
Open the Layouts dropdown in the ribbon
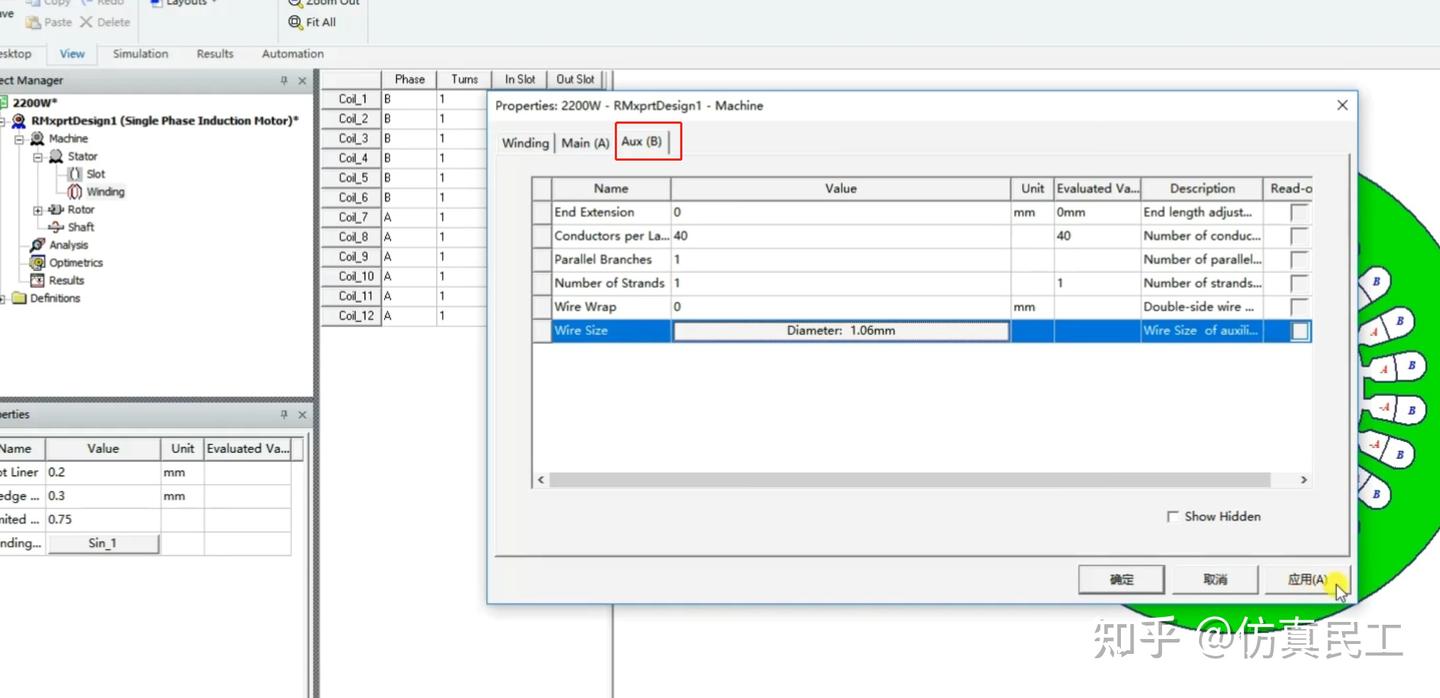[x=184, y=3]
